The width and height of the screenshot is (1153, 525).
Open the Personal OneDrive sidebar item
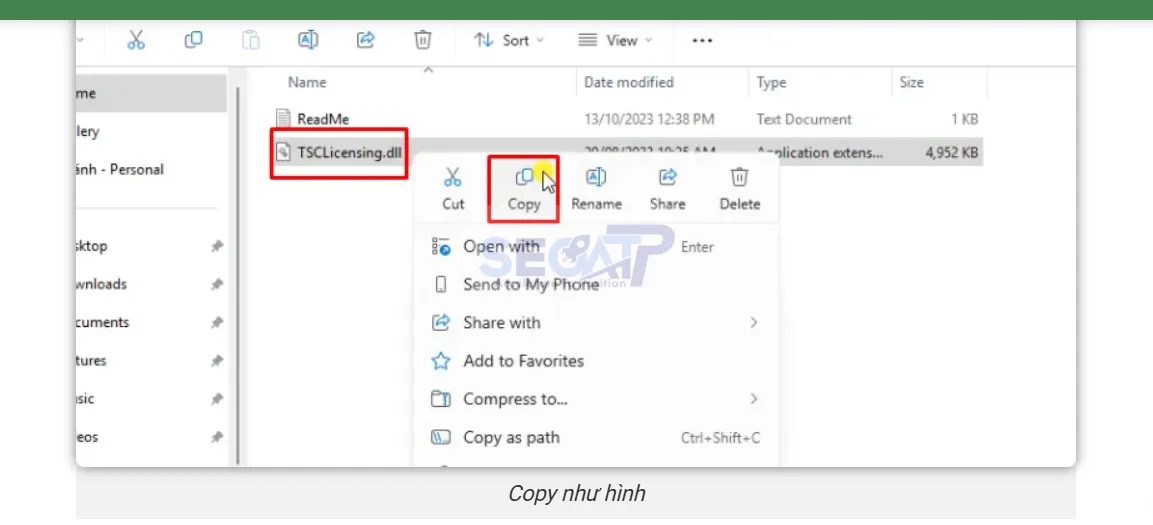pos(151,169)
